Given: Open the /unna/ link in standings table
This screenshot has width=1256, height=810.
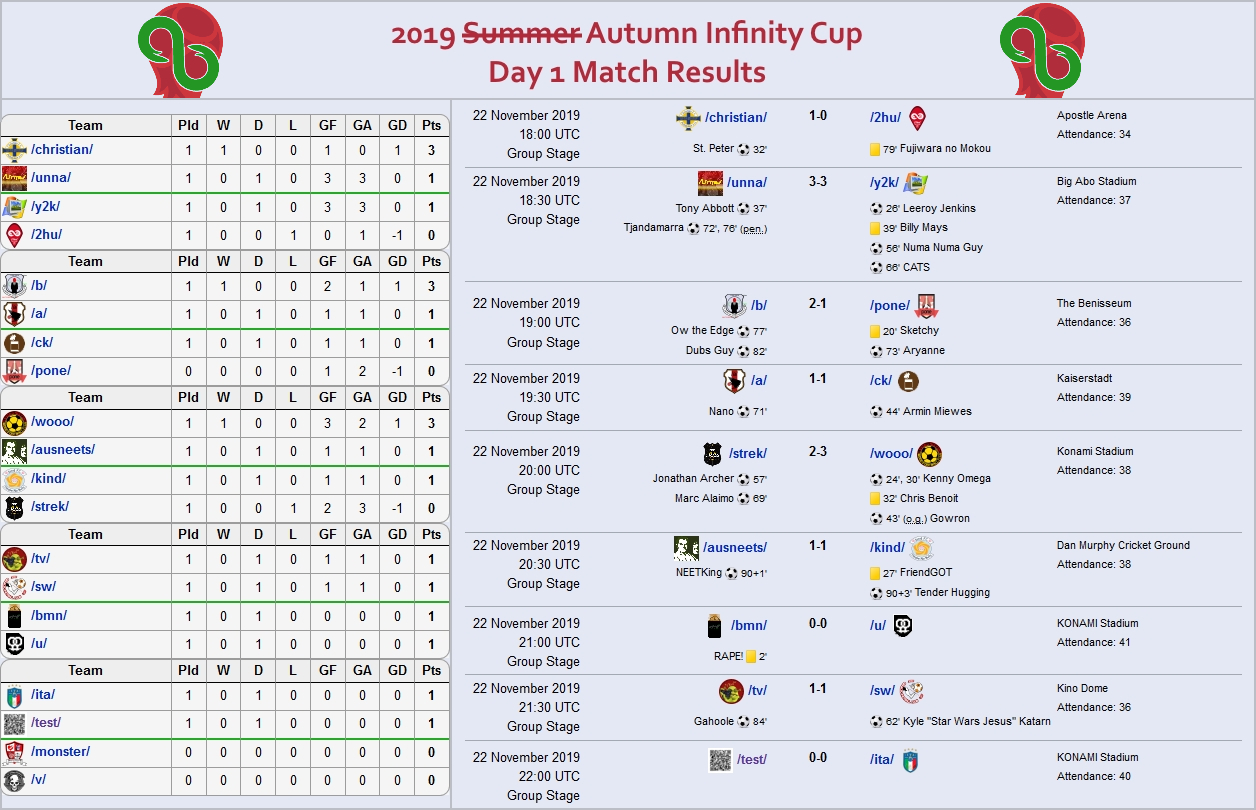Looking at the screenshot, I should pos(51,178).
